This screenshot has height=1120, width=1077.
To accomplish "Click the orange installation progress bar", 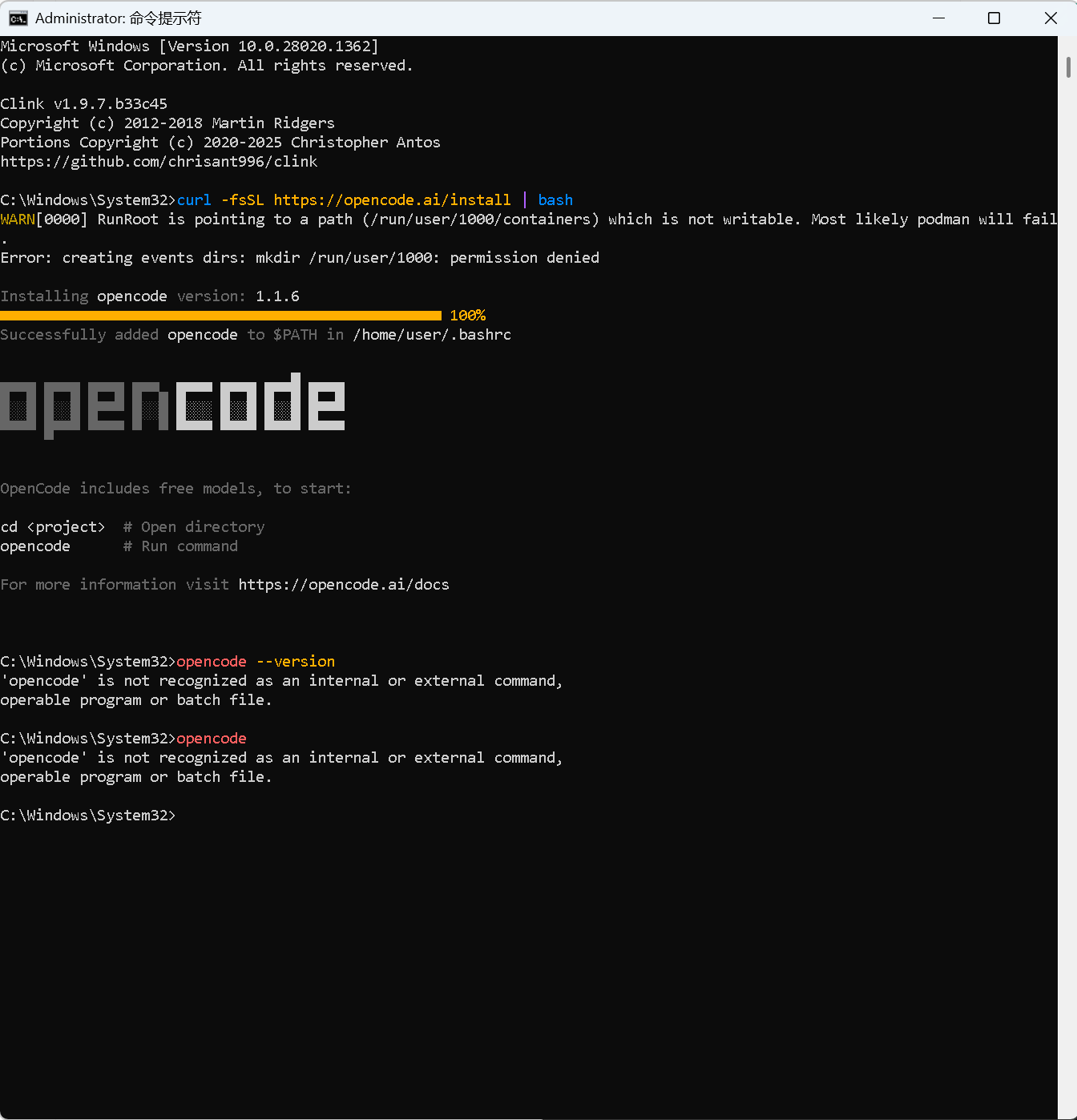I will pos(220,315).
